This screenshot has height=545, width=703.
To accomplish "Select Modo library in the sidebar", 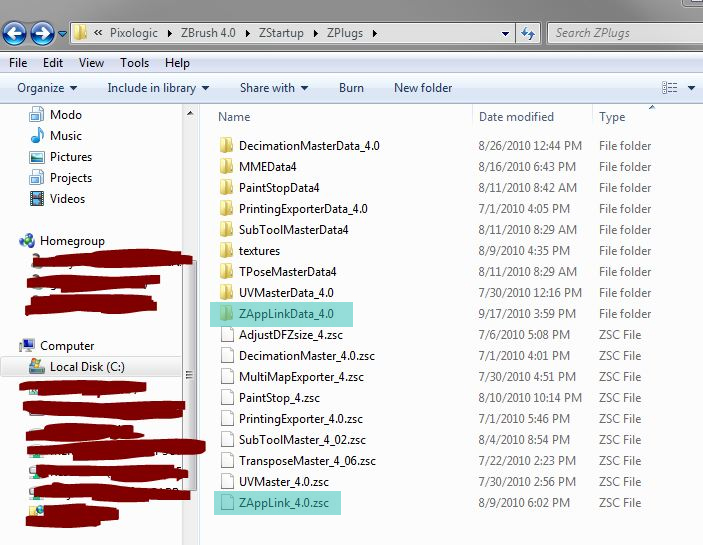I will pyautogui.click(x=56, y=115).
